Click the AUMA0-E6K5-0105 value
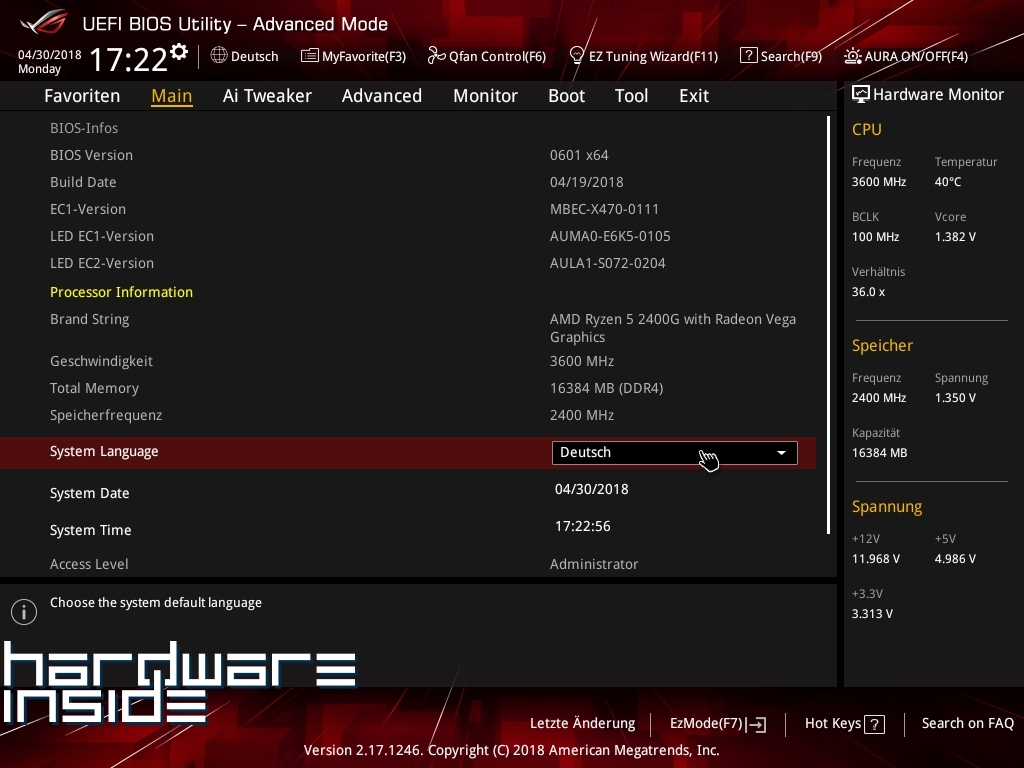The width and height of the screenshot is (1024, 768). [x=610, y=236]
